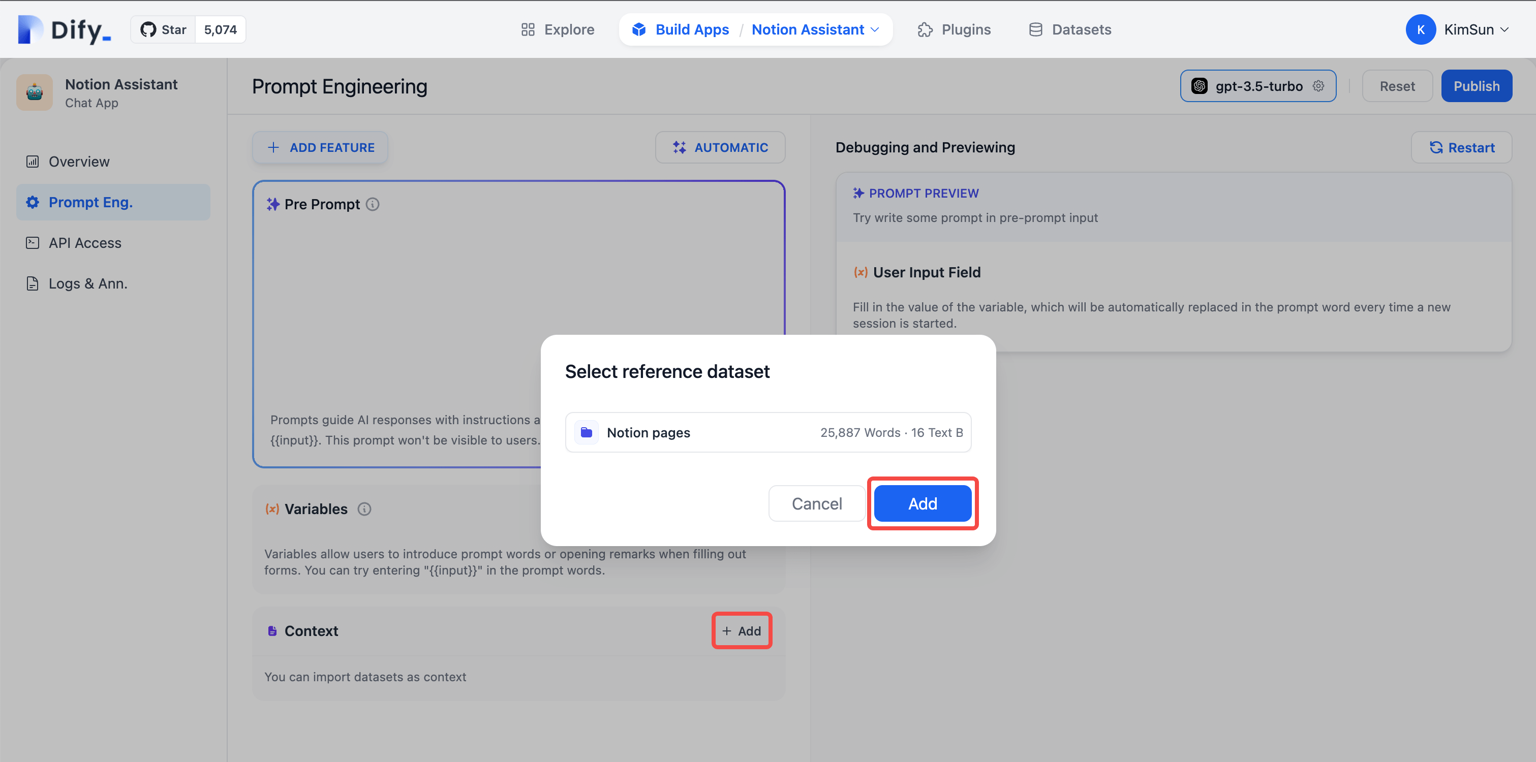
Task: Click the "25,887 Words · 16 Text B" text
Action: 892,433
